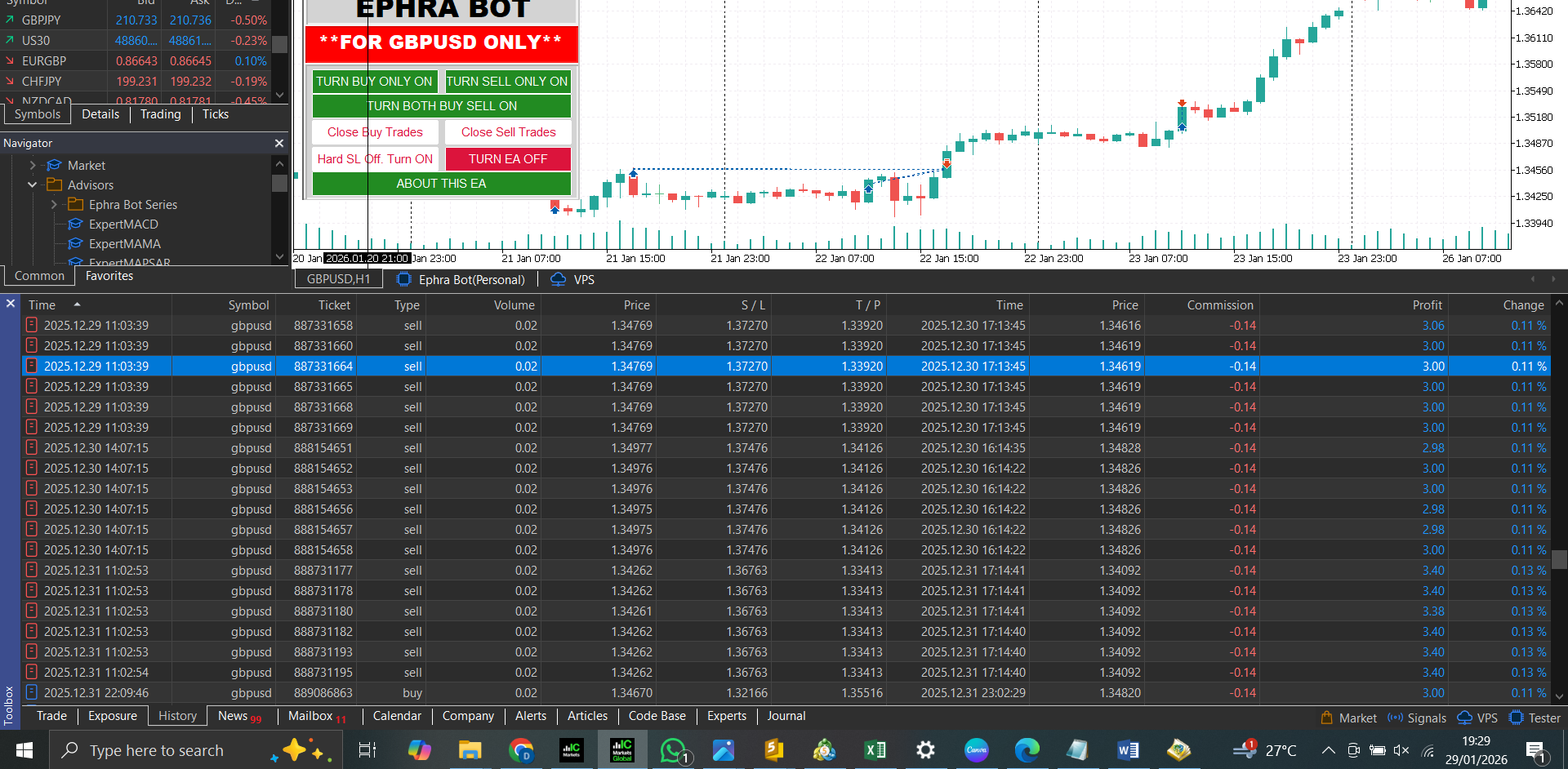Viewport: 1568px width, 769px height.
Task: Click the ExpertMAMA advisor icon
Action: click(76, 243)
